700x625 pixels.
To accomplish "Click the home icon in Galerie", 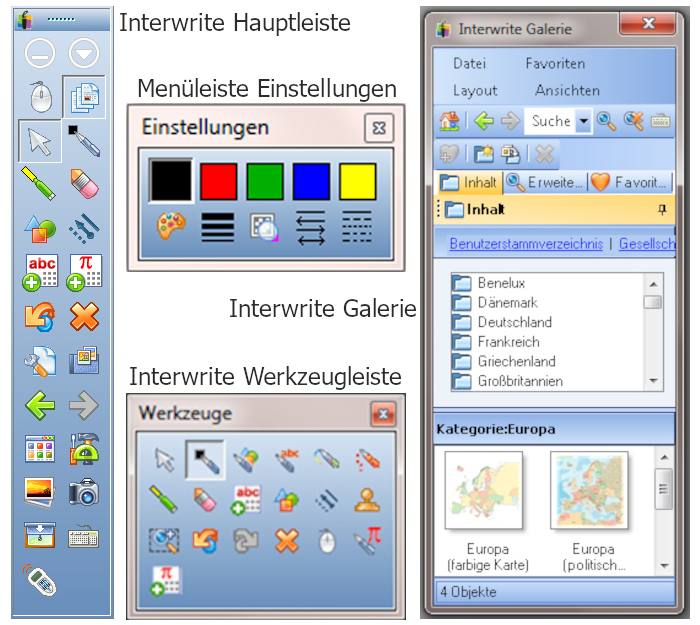I will [x=450, y=121].
